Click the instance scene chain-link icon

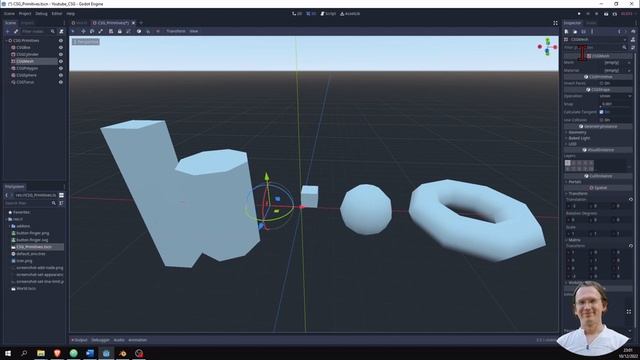[x=16, y=31]
